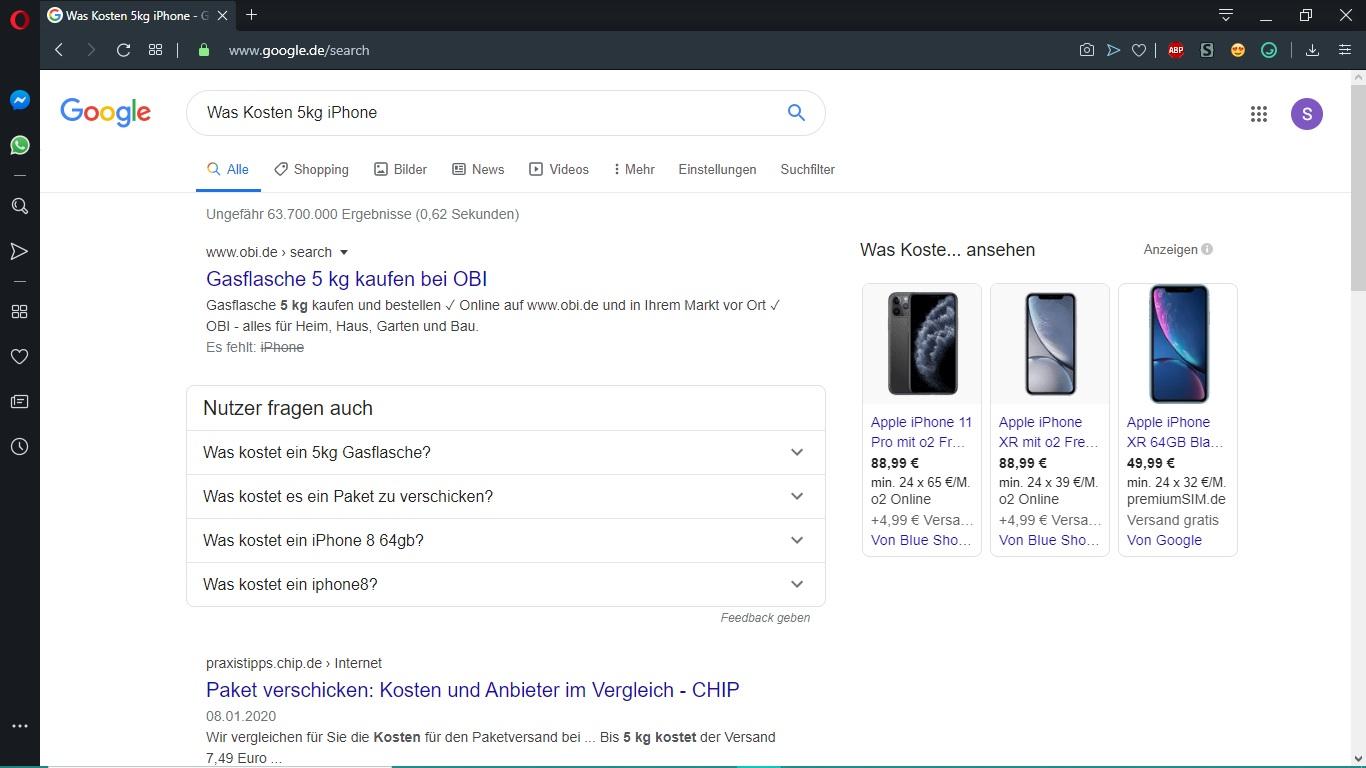Open the CHIP 'Paket verschicken' result
Screen dimensions: 1366x768
pyautogui.click(x=473, y=690)
